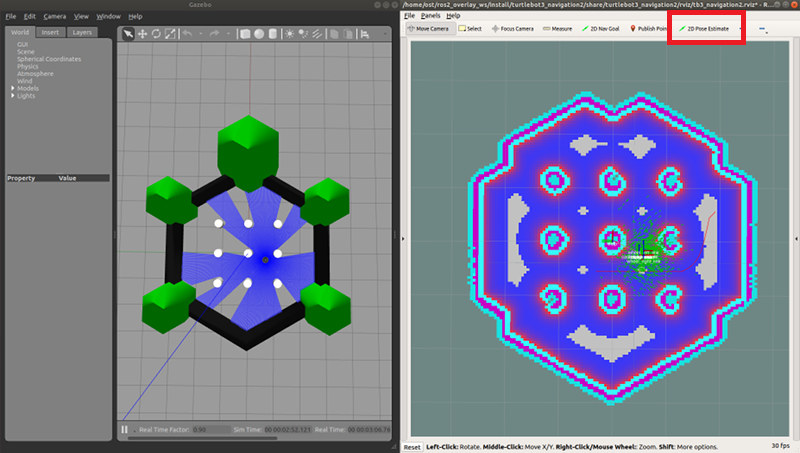
Task: Open Gazebo Camera menu
Action: [55, 16]
